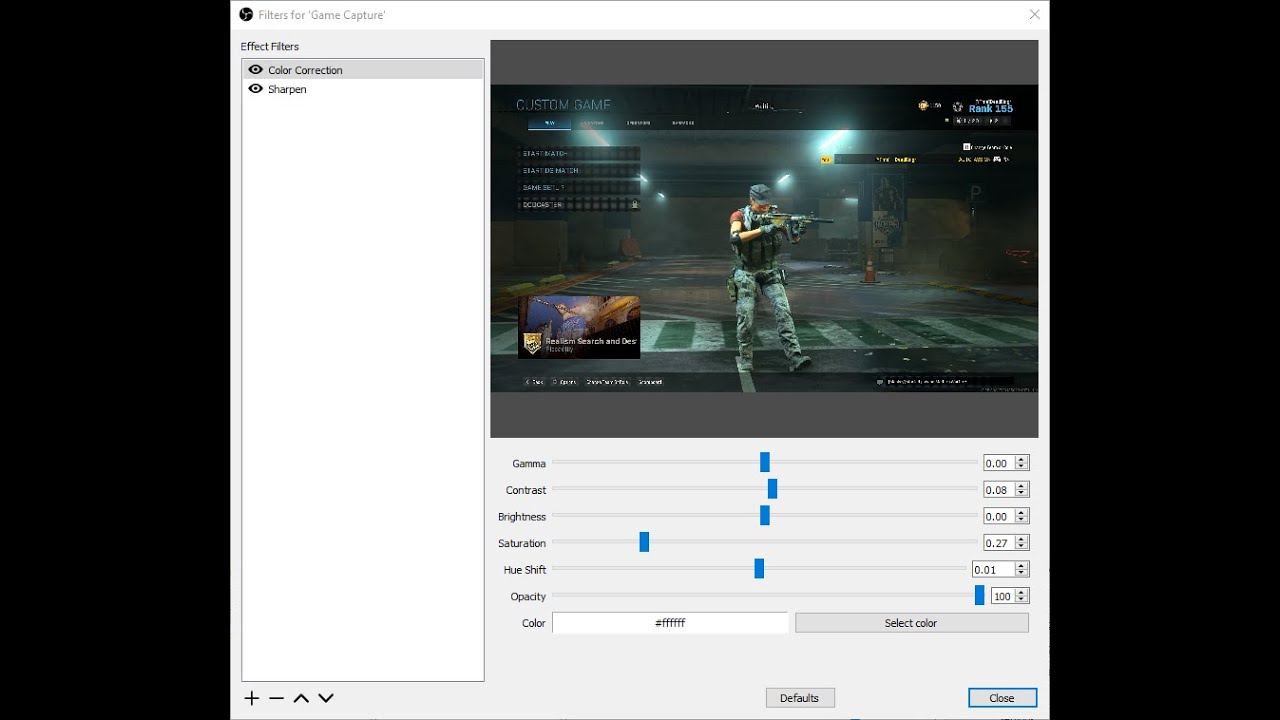Click the Contrast slider handle
This screenshot has height=720, width=1280.
772,489
